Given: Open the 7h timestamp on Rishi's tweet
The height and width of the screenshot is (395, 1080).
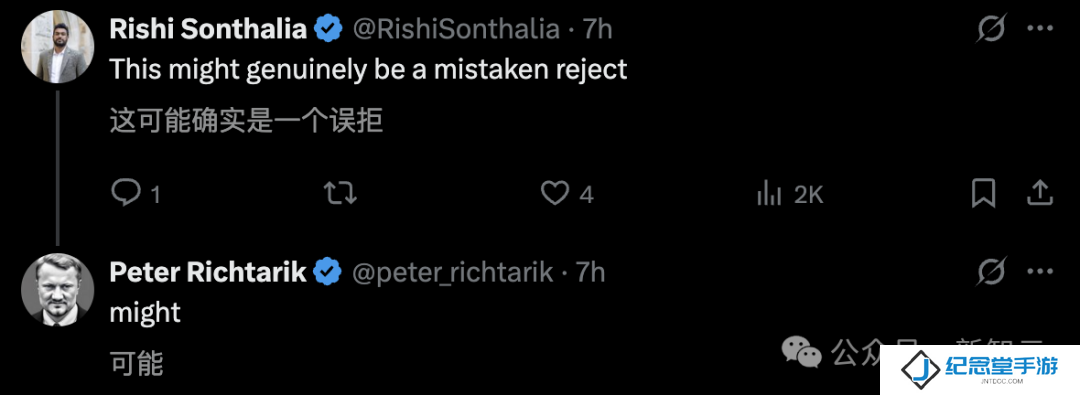Looking at the screenshot, I should point(597,29).
